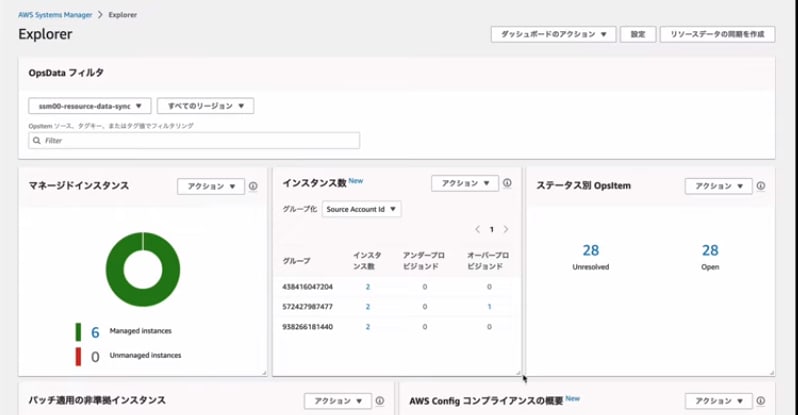The height and width of the screenshot is (415, 798).
Task: Open the all regions dropdown
Action: (206, 106)
